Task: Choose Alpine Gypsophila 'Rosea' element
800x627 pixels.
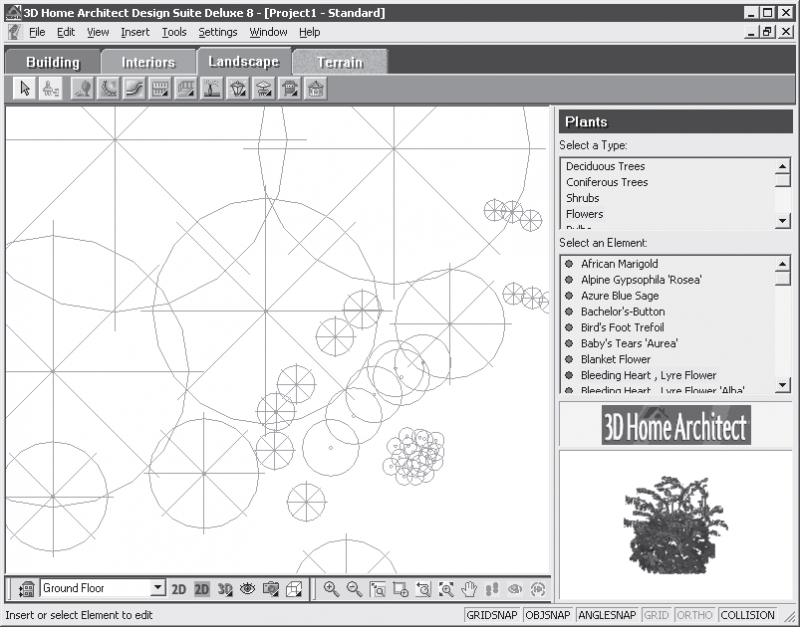Action: pyautogui.click(x=641, y=280)
